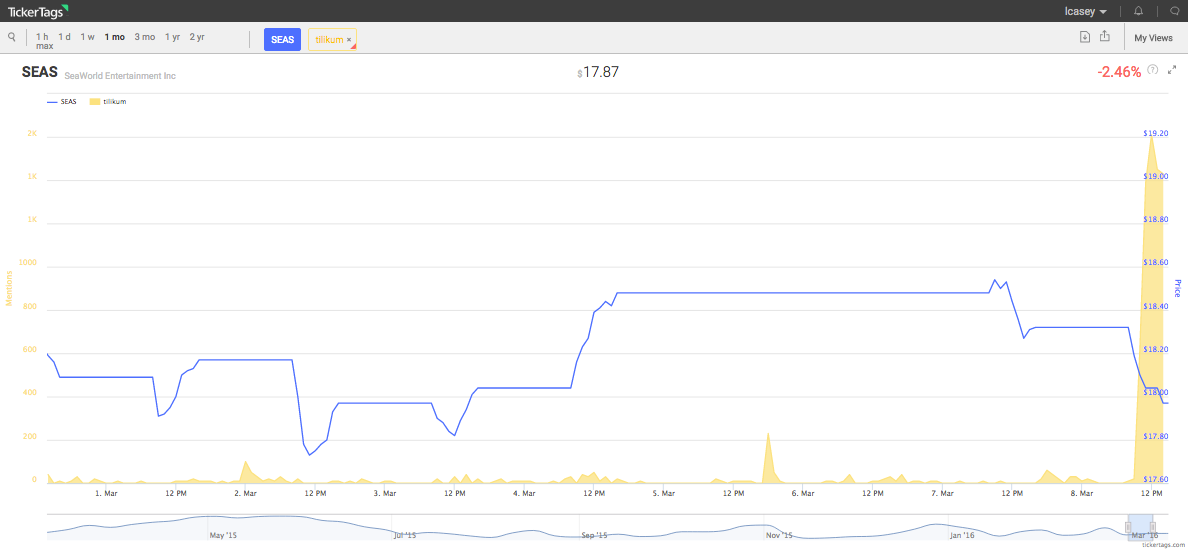Select the 1 yr time range
Viewport: 1188px width, 556px height.
point(173,36)
